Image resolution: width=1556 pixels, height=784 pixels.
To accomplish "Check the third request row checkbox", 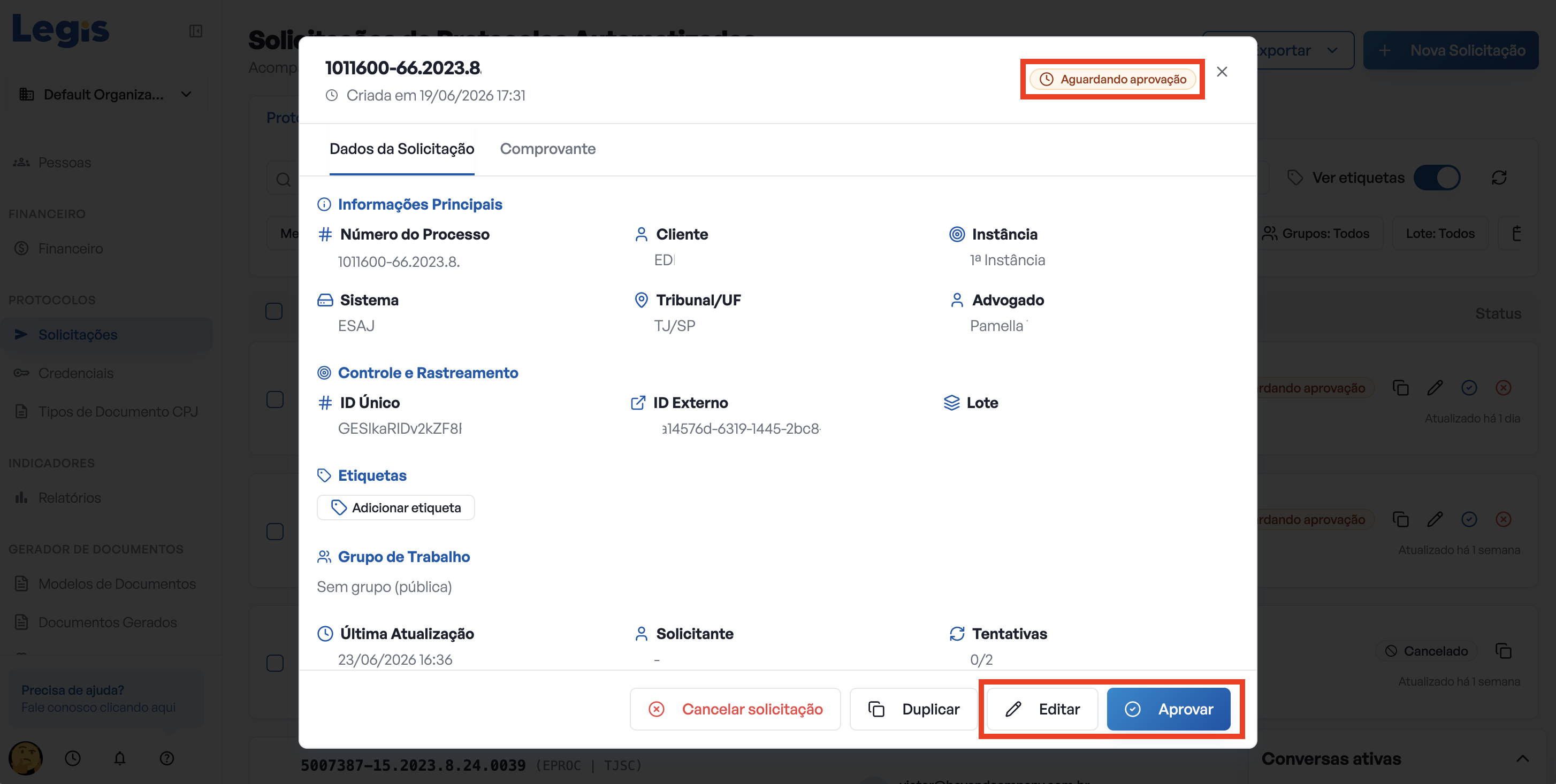I will (x=275, y=663).
